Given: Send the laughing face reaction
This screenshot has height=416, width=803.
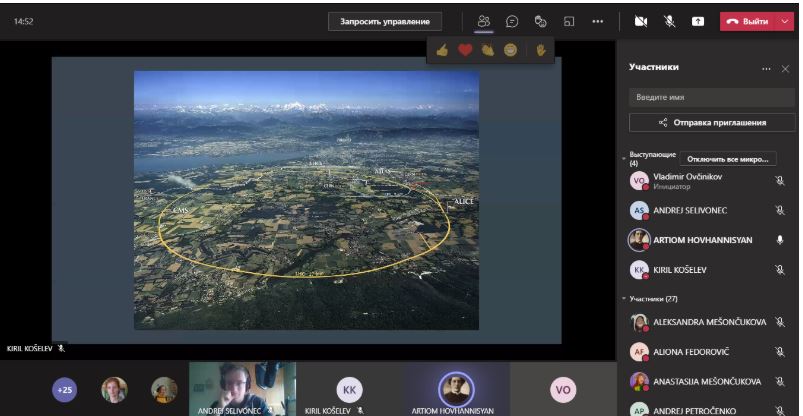Looking at the screenshot, I should coord(511,50).
